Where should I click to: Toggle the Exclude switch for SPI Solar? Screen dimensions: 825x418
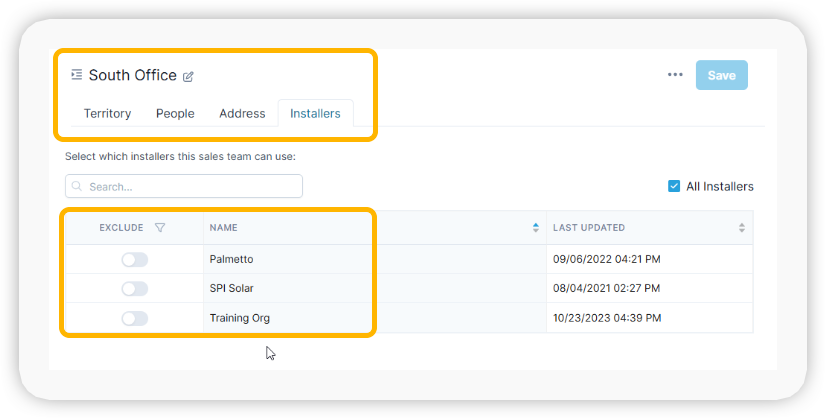coord(135,288)
